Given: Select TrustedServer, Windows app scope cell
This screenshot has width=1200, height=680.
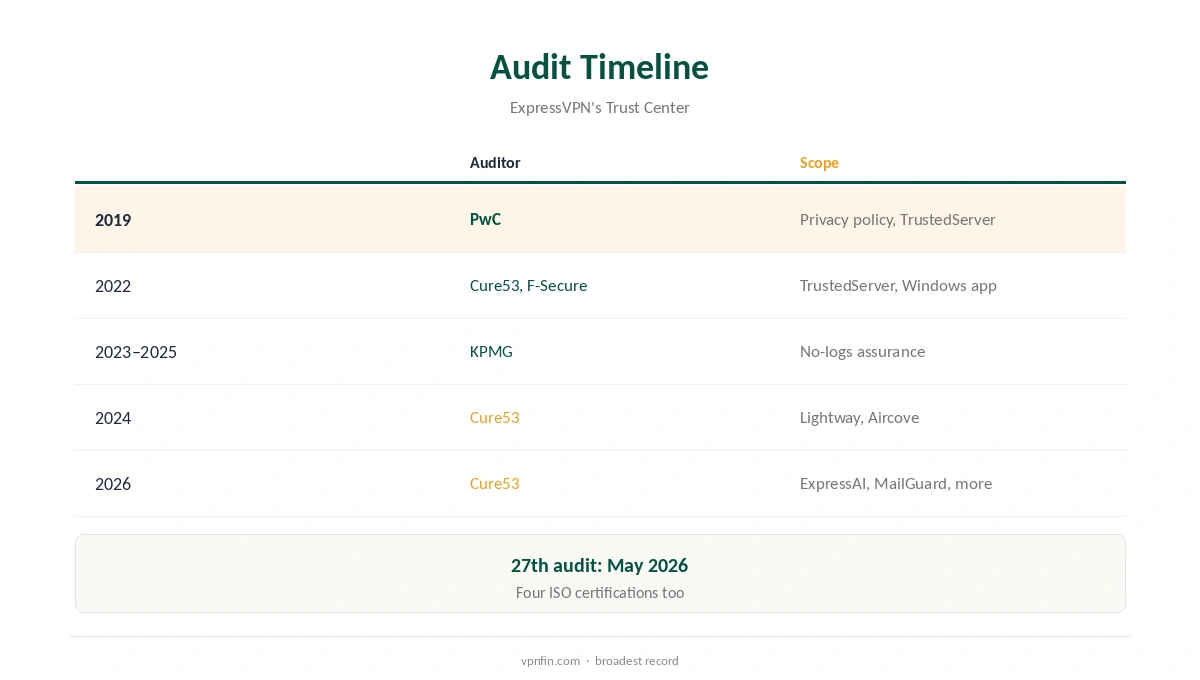Looking at the screenshot, I should coord(898,285).
